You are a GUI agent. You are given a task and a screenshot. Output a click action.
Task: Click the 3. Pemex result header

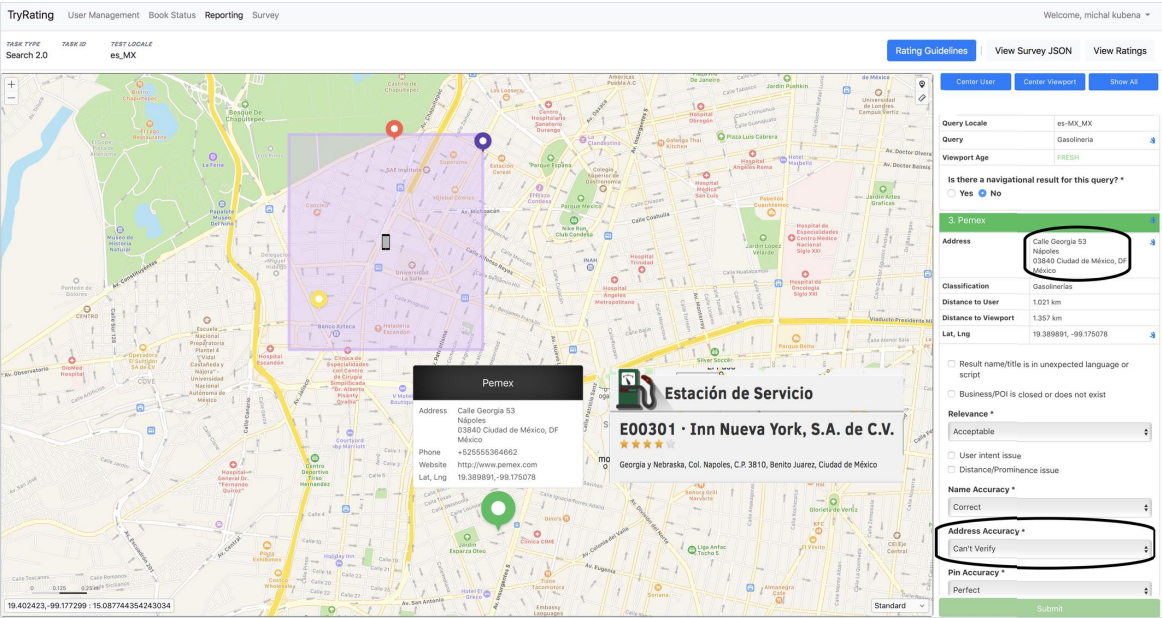pos(1049,220)
